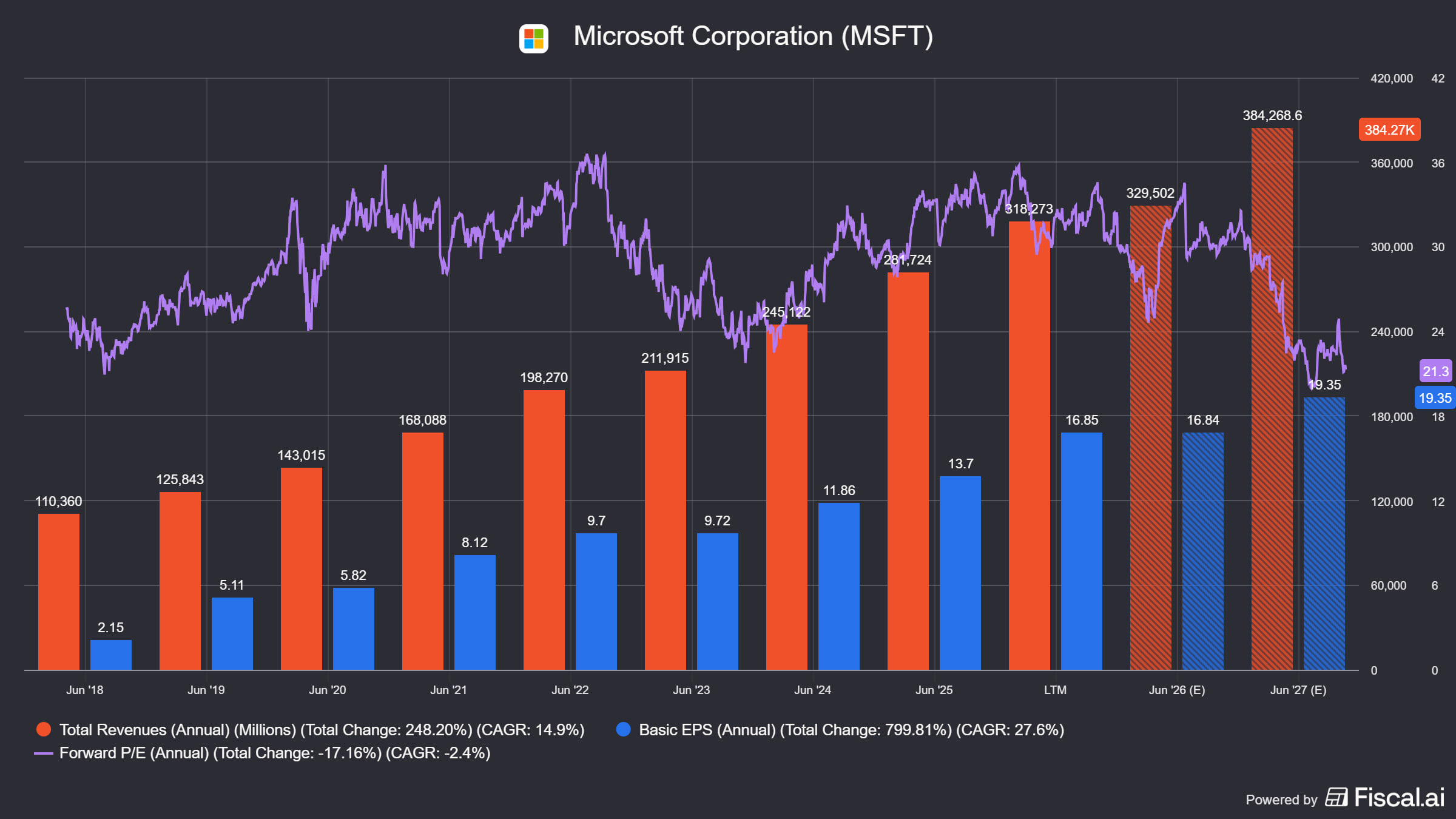Screen dimensions: 1456x819
Task: Click the LTM axis label
Action: 1056,690
